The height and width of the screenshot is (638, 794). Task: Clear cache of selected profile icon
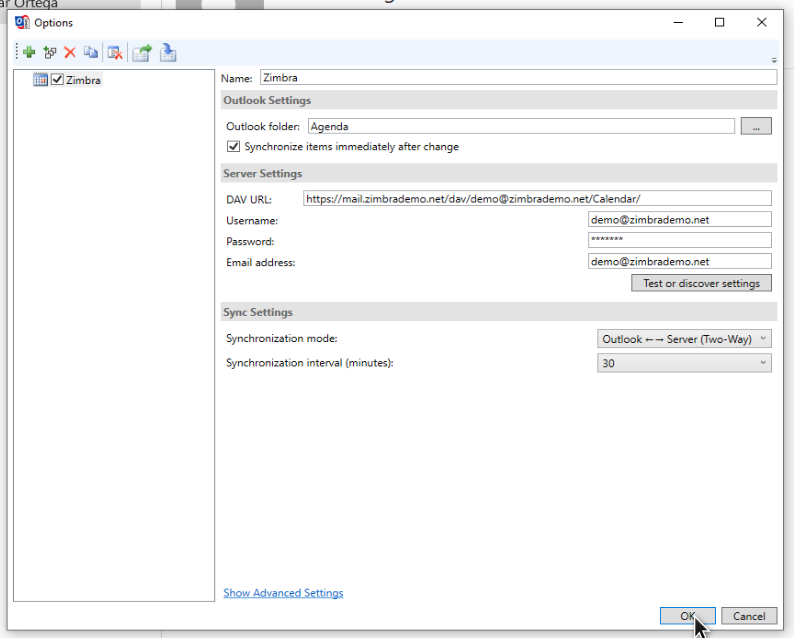[x=115, y=53]
